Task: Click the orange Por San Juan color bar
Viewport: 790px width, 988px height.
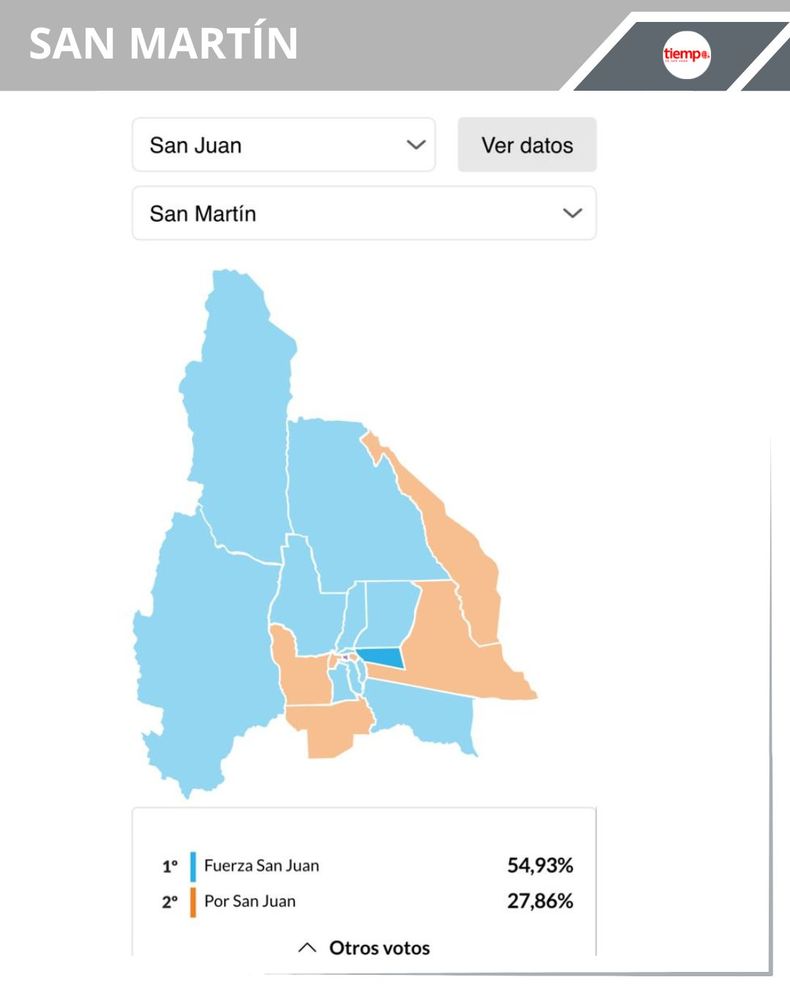Action: point(193,901)
